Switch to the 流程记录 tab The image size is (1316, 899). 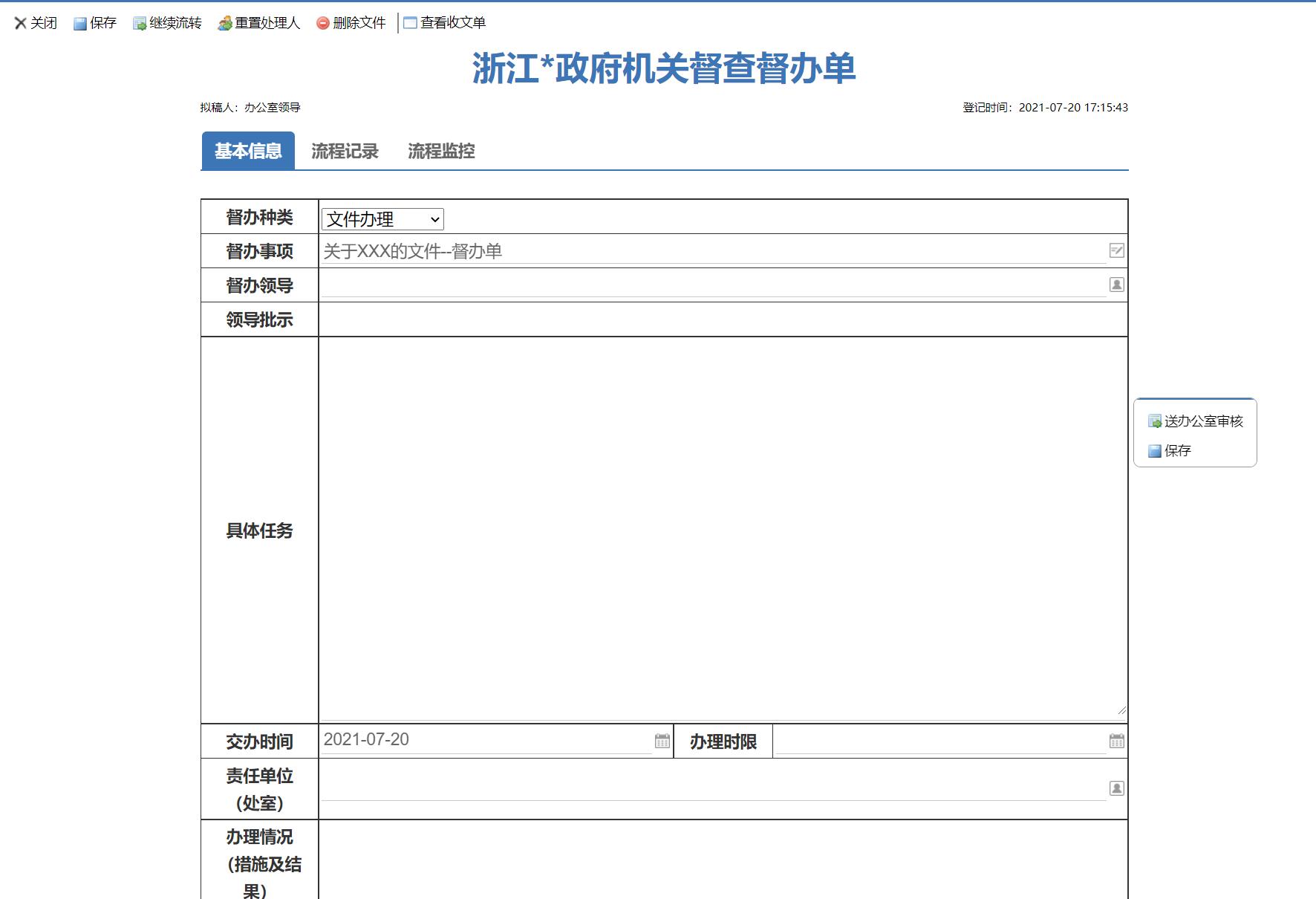(345, 151)
